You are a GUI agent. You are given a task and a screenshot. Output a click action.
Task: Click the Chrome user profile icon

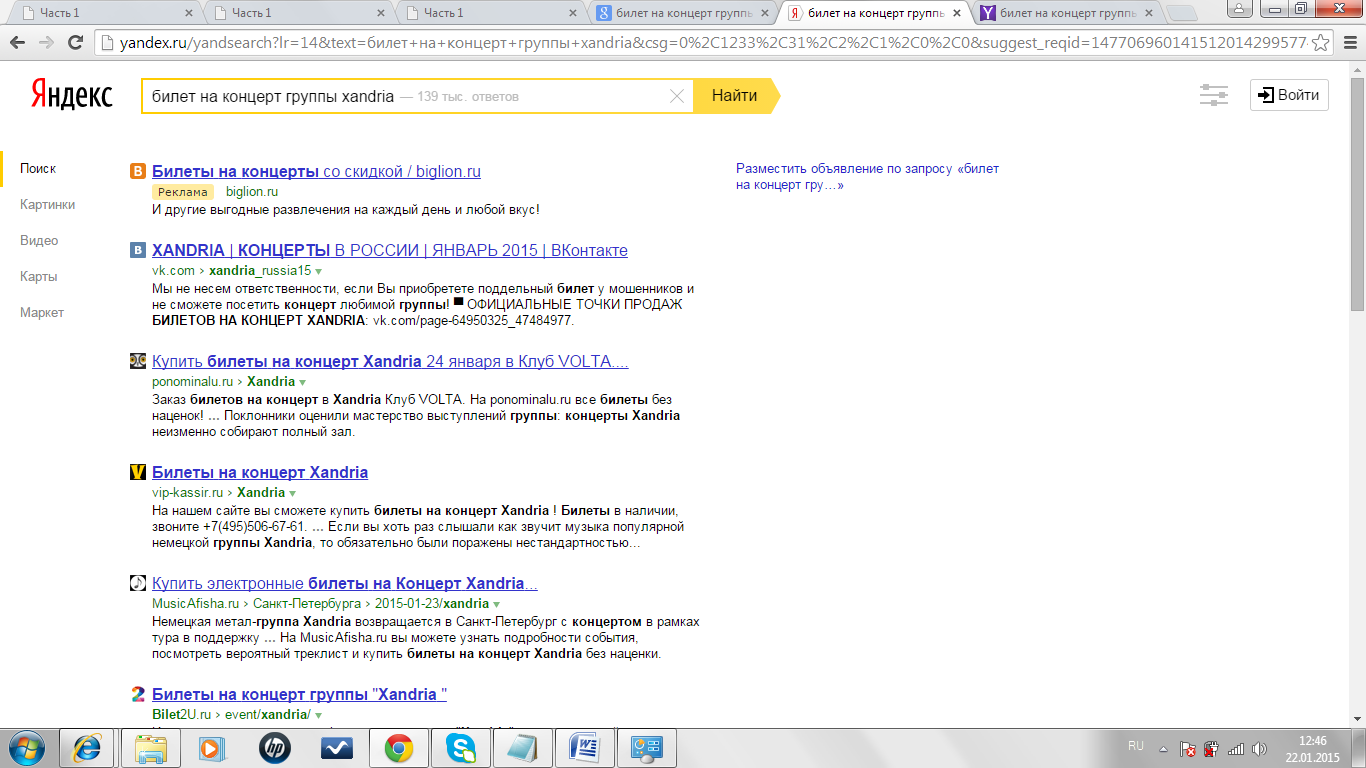(x=1239, y=8)
